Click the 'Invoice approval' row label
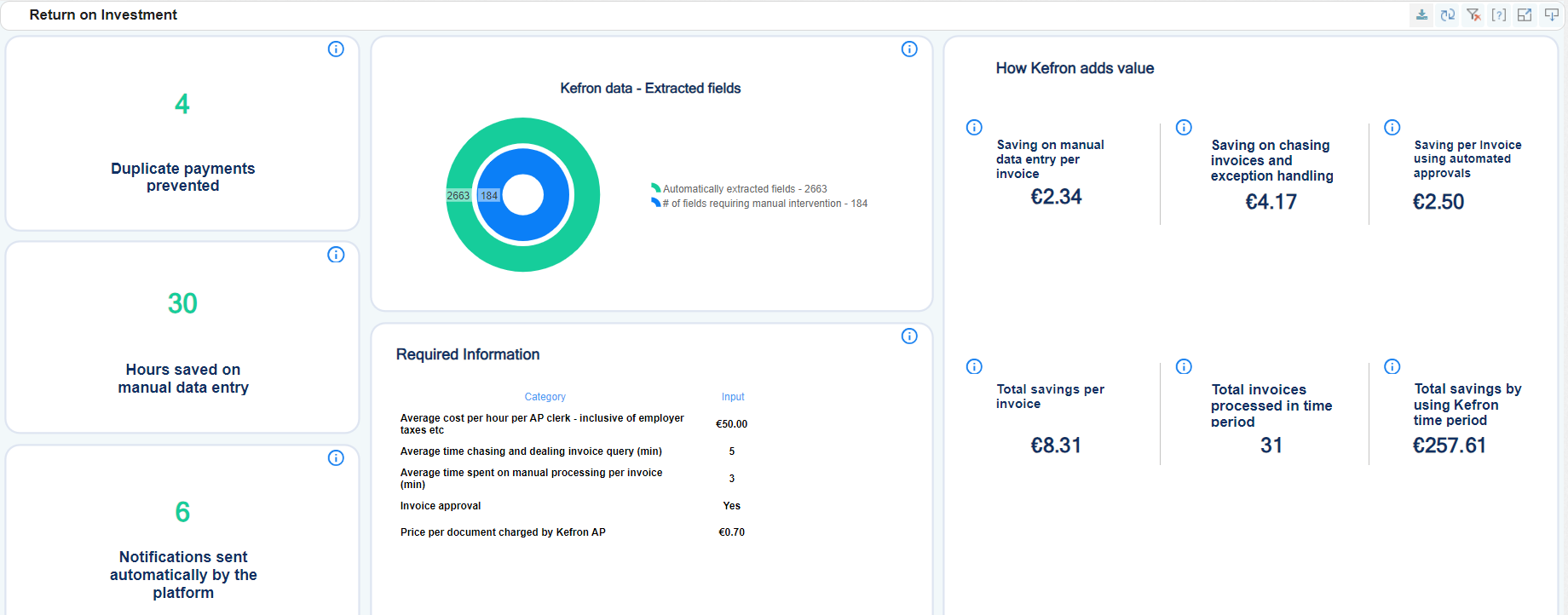Image resolution: width=1568 pixels, height=615 pixels. click(441, 506)
